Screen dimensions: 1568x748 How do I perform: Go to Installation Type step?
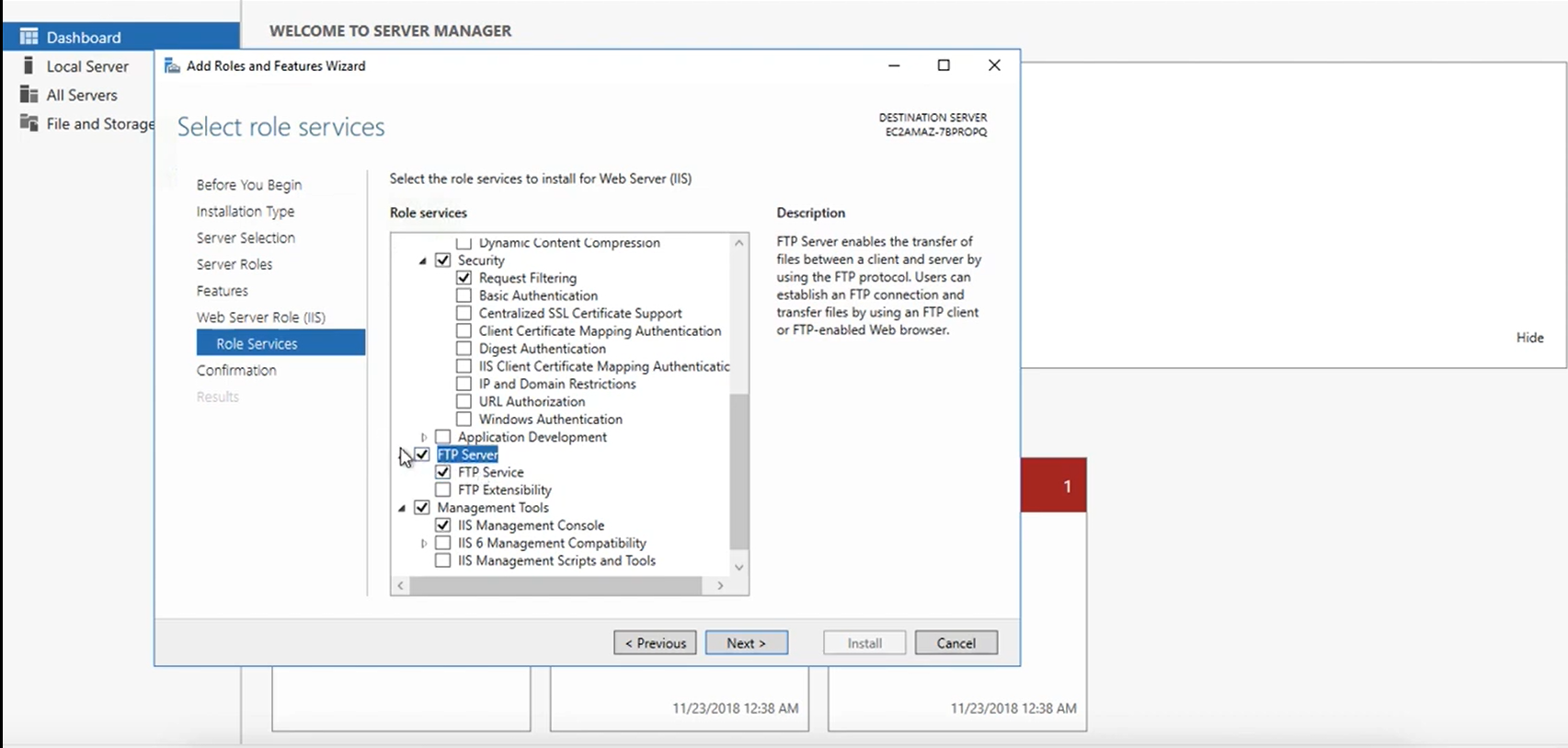tap(246, 212)
